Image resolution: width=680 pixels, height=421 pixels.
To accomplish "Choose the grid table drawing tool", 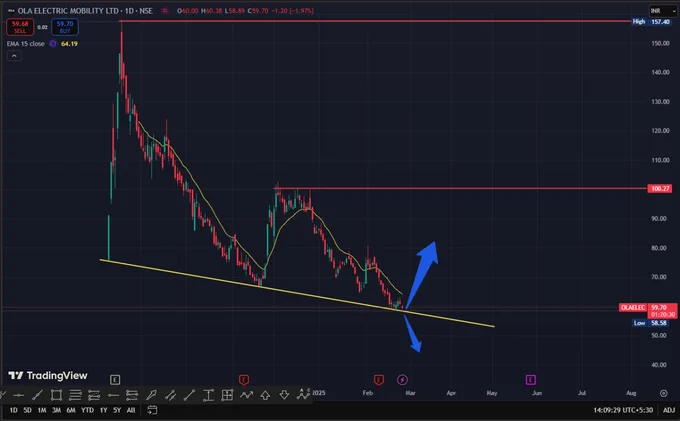I will (x=227, y=395).
